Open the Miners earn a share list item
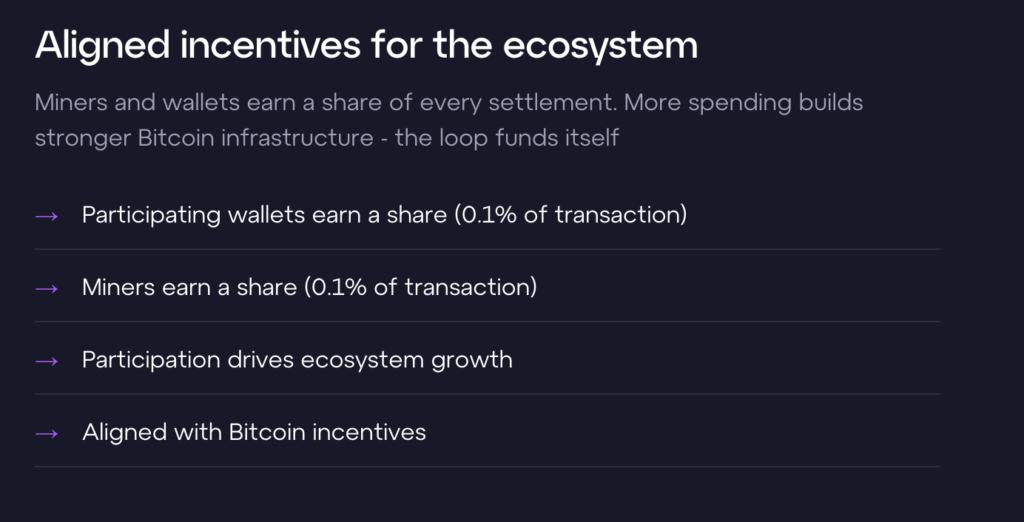Viewport: 1024px width, 522px height. point(310,287)
